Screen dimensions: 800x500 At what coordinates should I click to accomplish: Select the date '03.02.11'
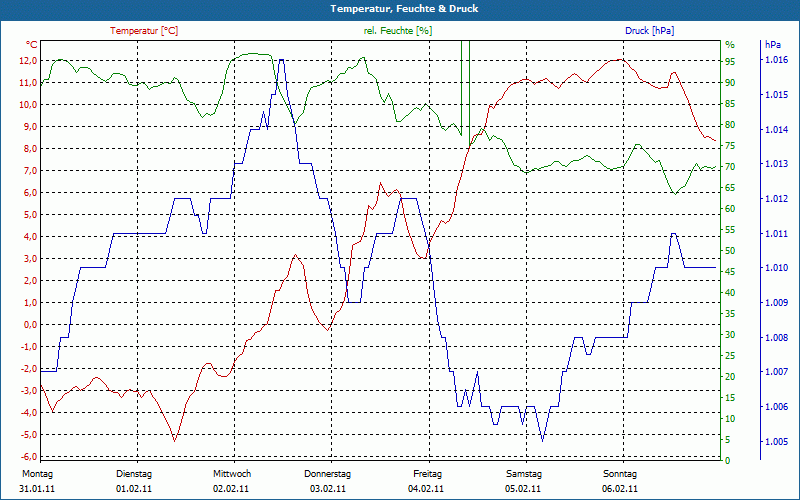click(328, 489)
